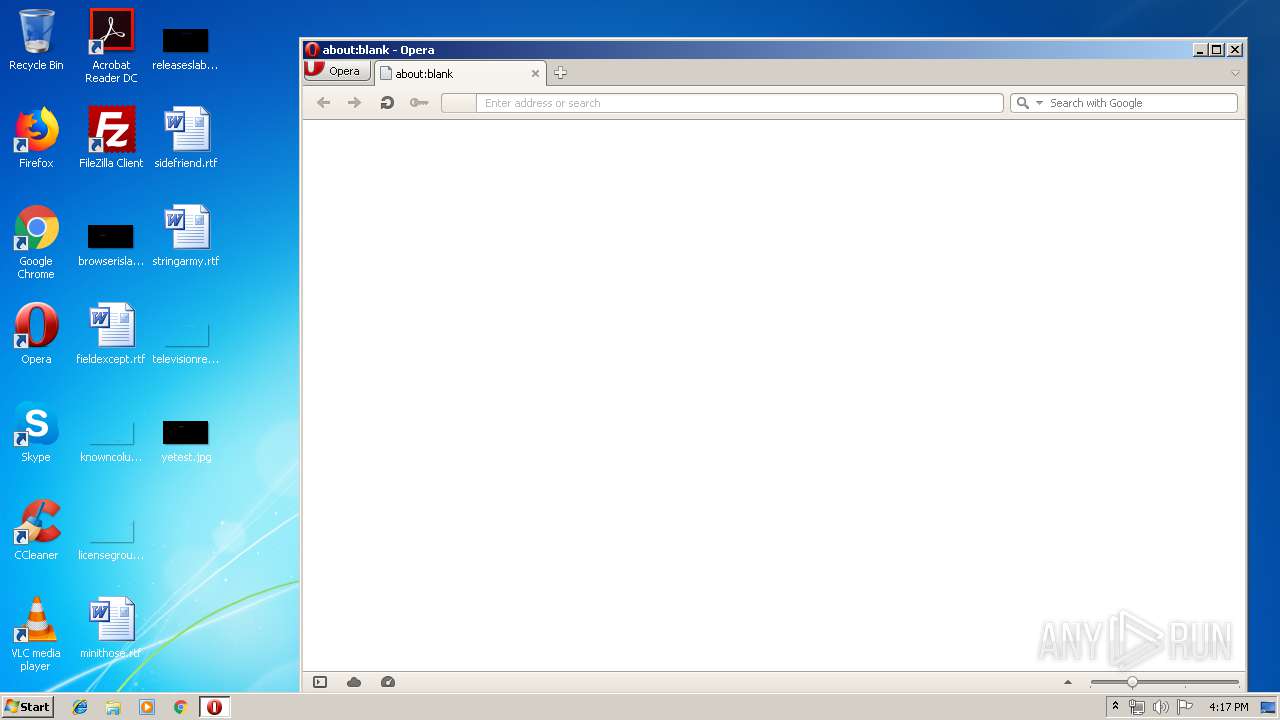1280x720 pixels.
Task: Select the Firefox desktop shortcut
Action: (36, 138)
